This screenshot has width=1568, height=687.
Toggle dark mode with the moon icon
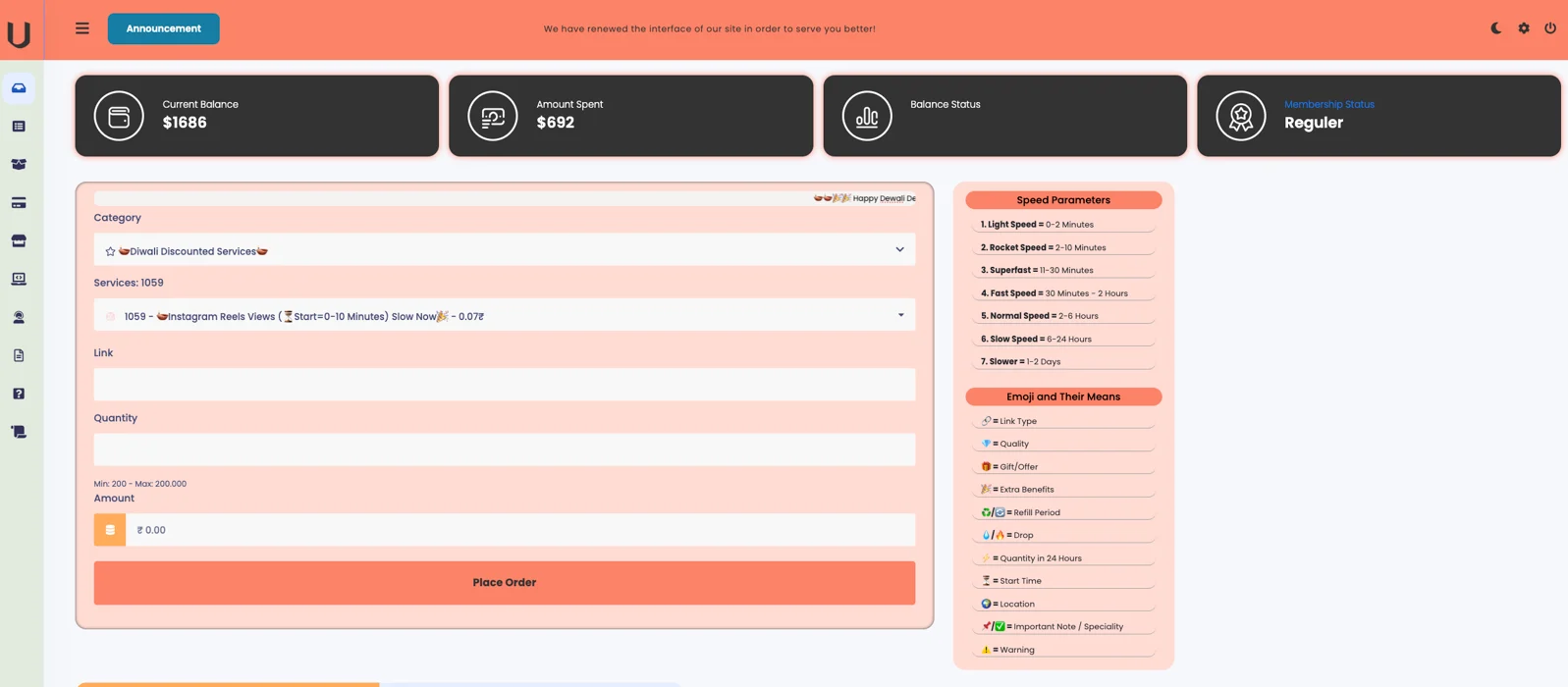click(x=1496, y=28)
